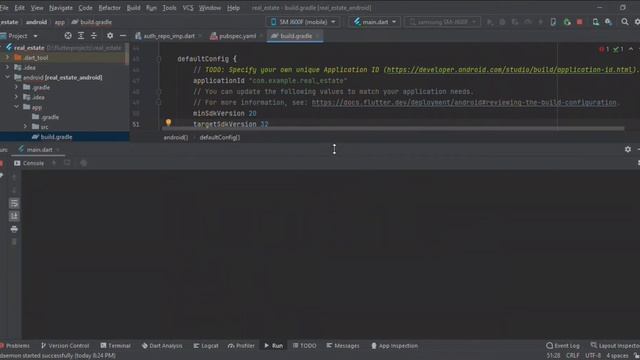The width and height of the screenshot is (640, 360).
Task: Click the Print icon in Run console
Action: click(x=14, y=229)
